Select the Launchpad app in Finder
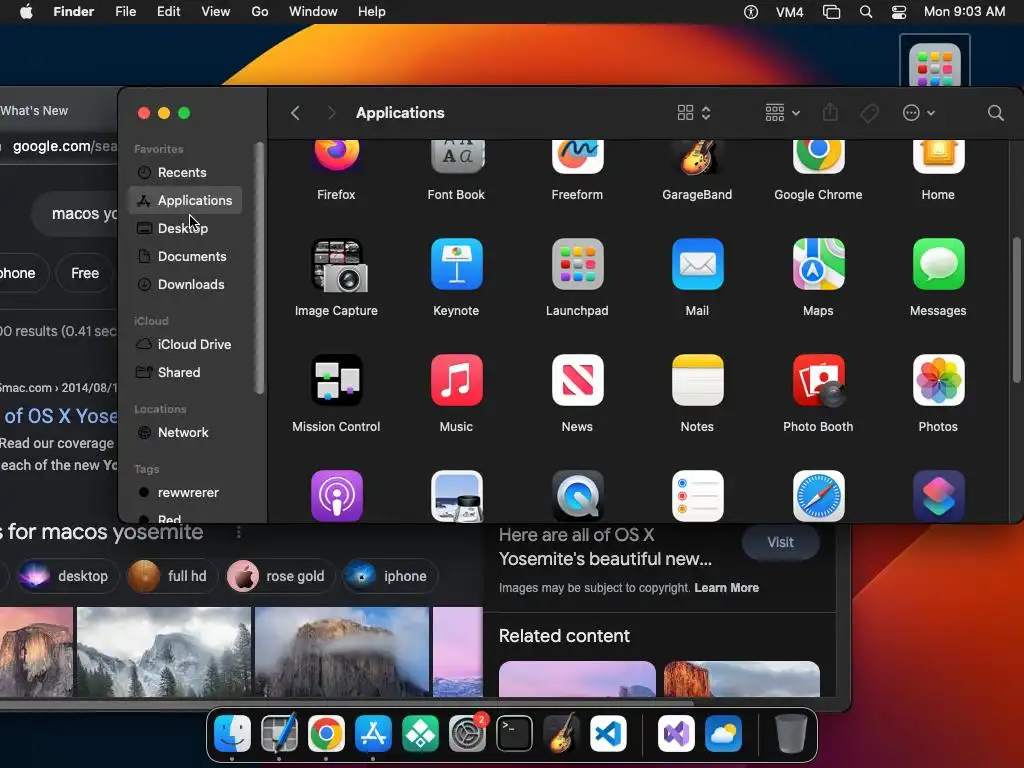 click(577, 264)
